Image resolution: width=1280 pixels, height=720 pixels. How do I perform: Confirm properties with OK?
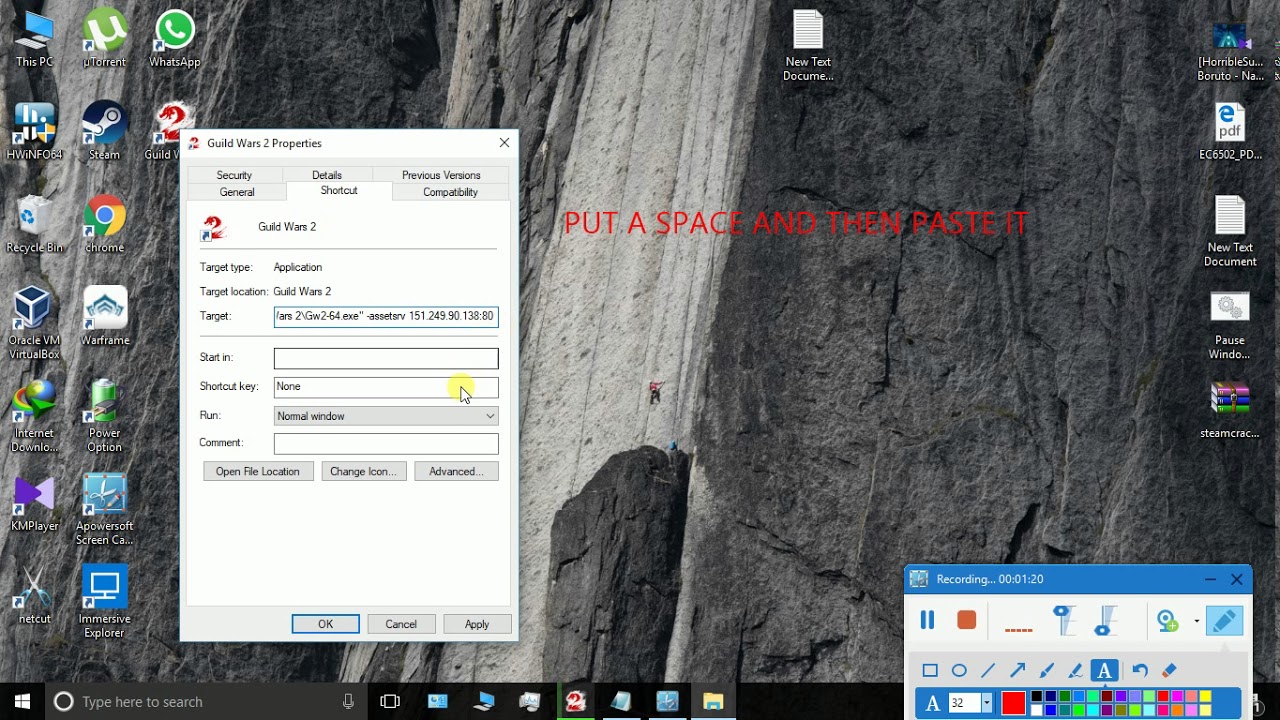[x=325, y=624]
